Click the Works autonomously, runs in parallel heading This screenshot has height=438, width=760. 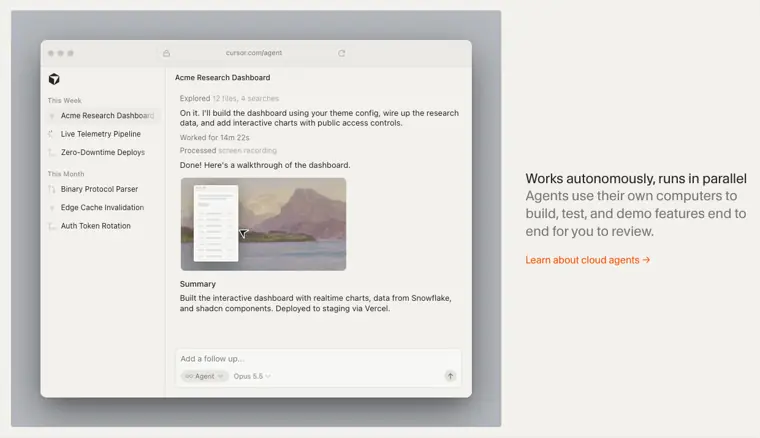[636, 179]
